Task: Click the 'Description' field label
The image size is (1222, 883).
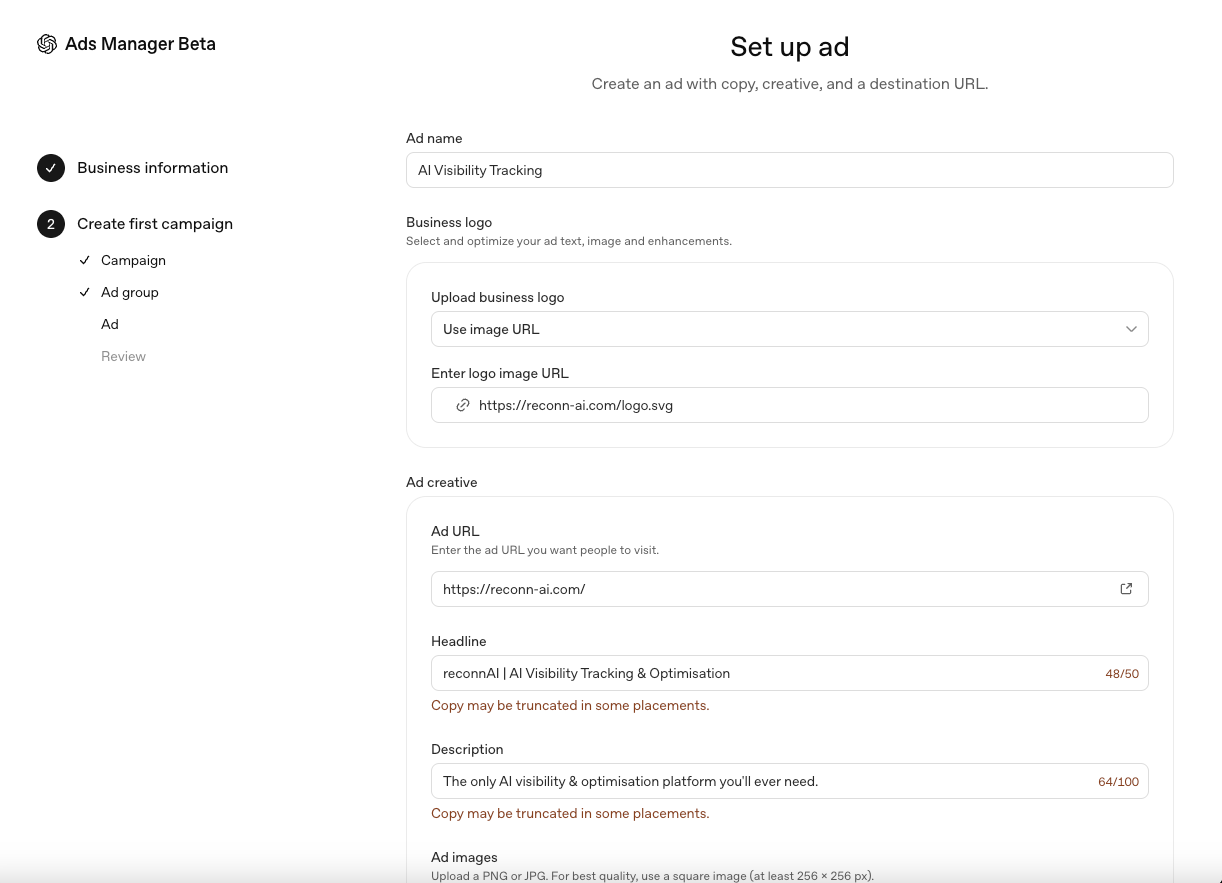Action: [x=467, y=749]
